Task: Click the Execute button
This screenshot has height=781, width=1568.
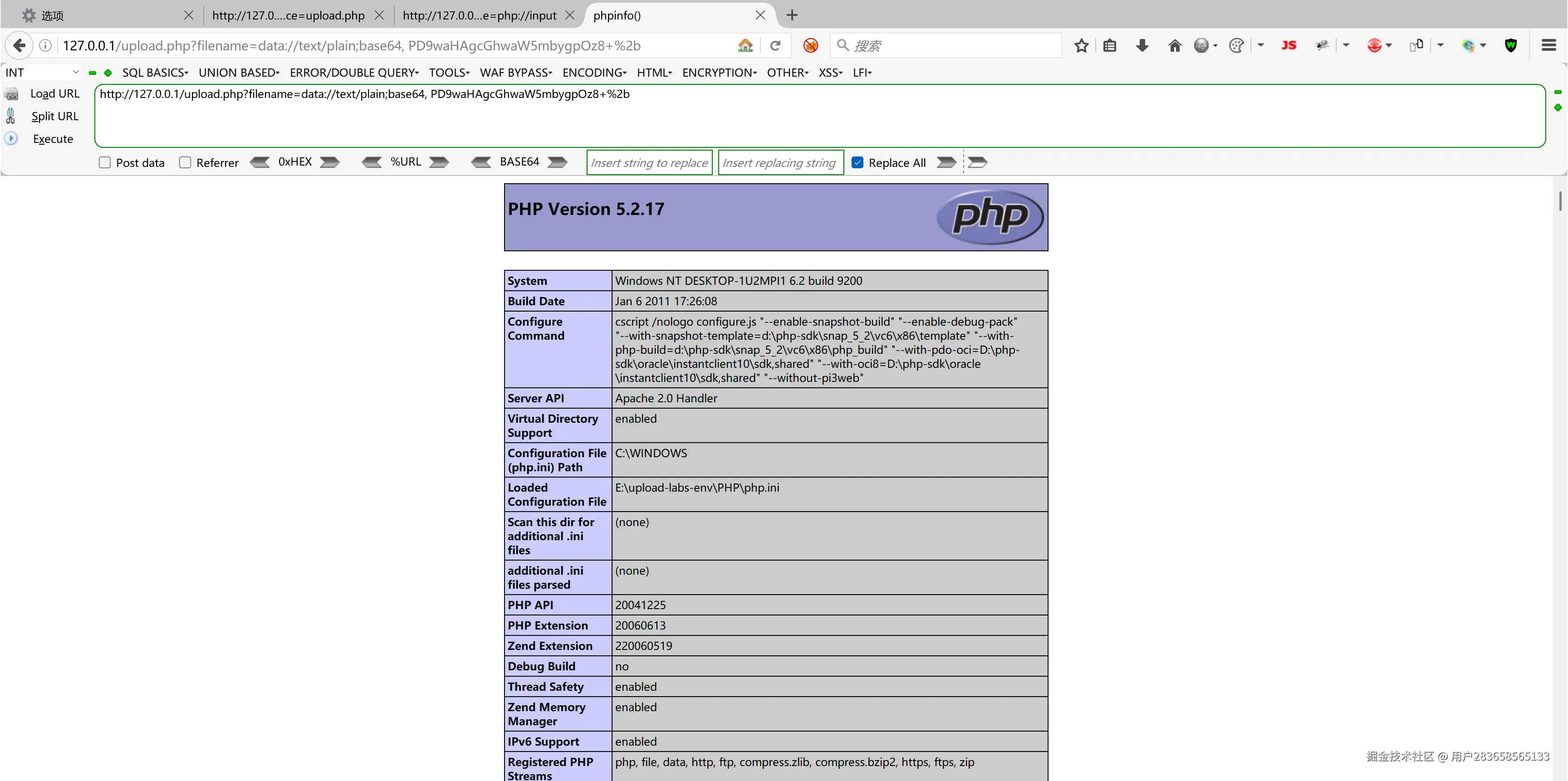Action: coord(52,139)
